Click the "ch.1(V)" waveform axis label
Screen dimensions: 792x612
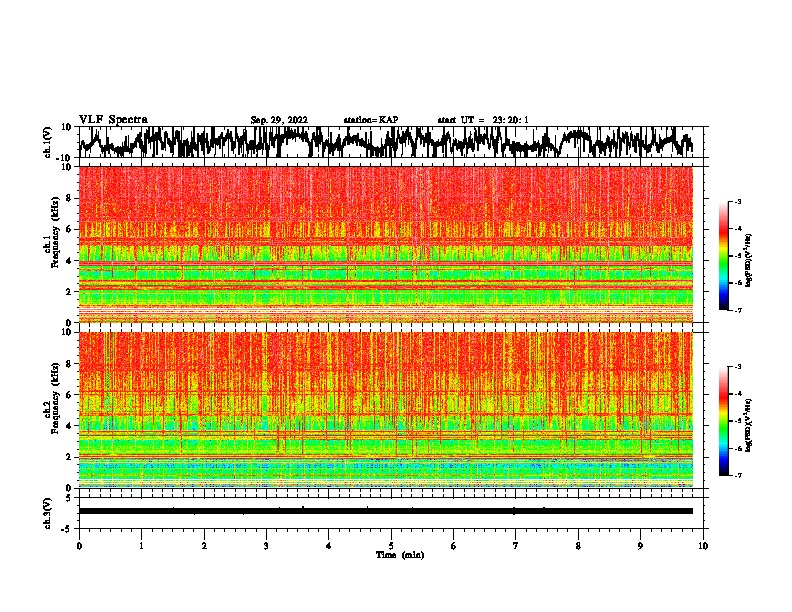click(48, 142)
